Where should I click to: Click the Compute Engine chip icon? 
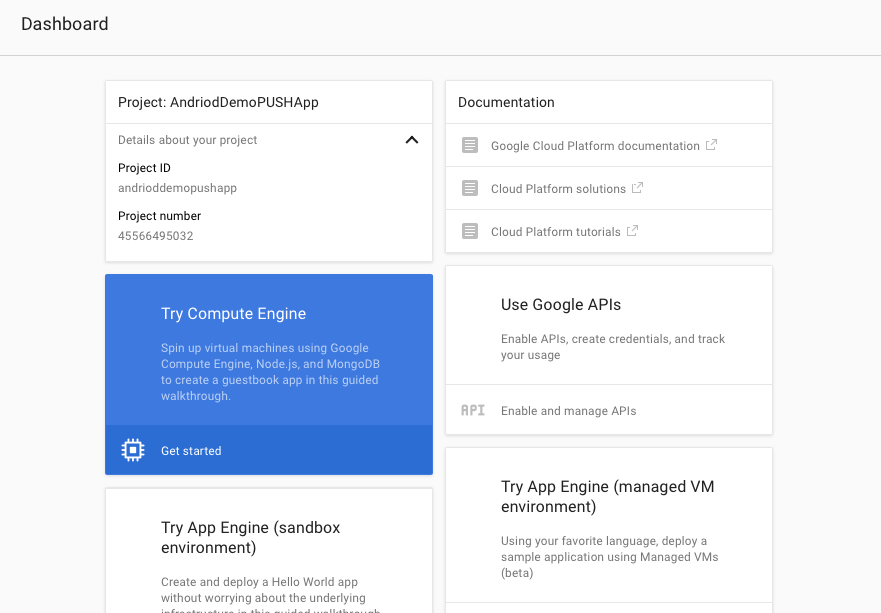point(133,450)
